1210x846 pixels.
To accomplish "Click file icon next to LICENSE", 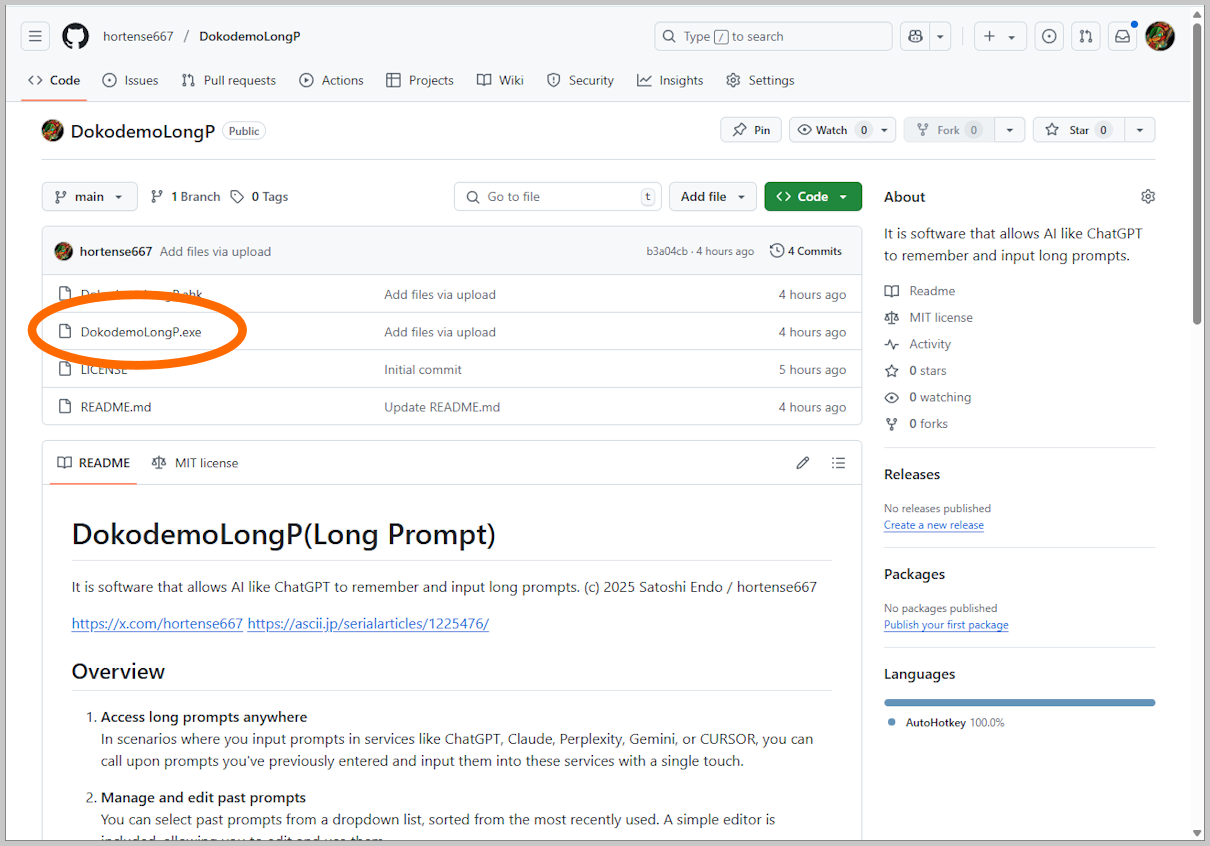I will [65, 369].
